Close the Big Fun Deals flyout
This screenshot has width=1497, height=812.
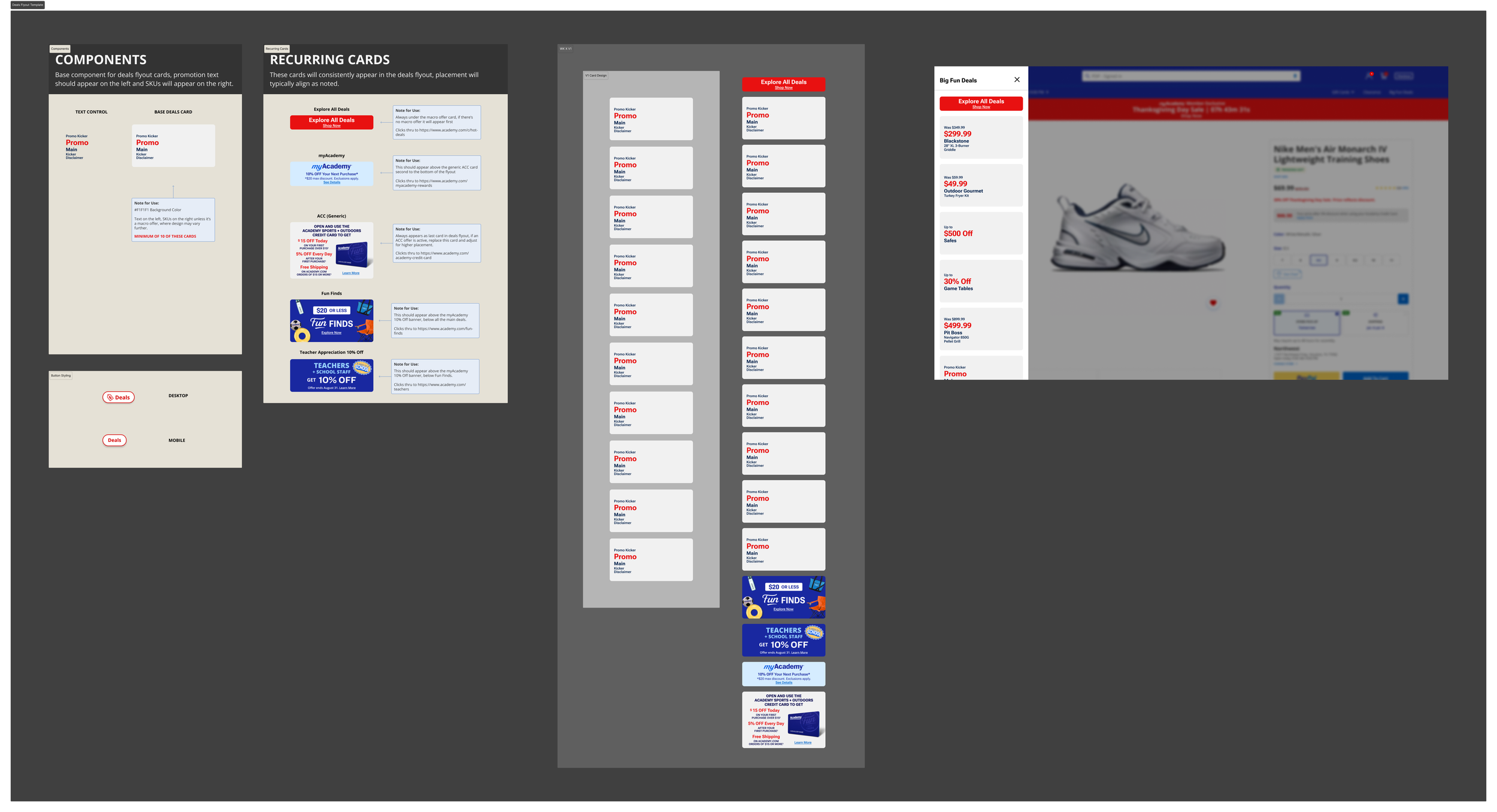pos(1017,80)
